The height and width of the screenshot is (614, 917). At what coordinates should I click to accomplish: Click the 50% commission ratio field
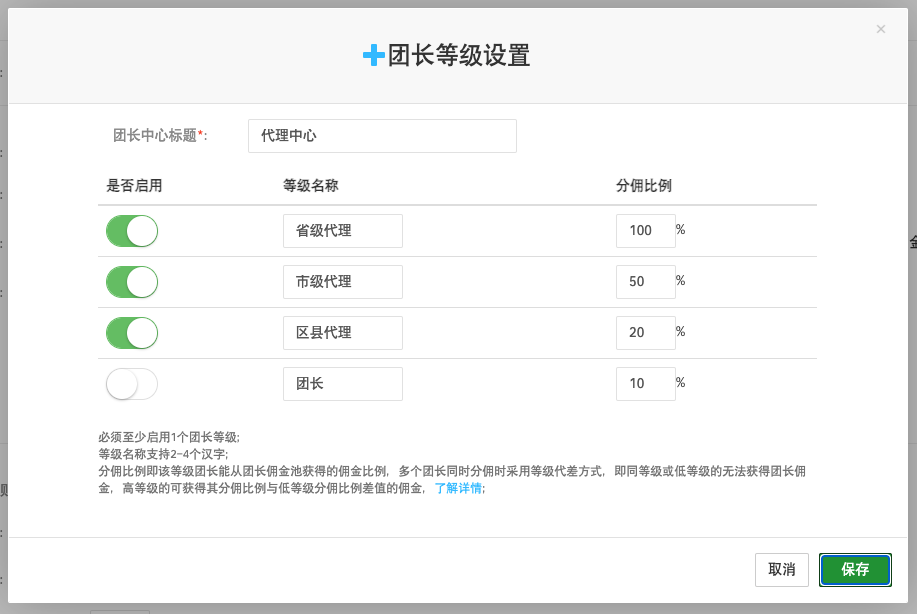coord(645,282)
